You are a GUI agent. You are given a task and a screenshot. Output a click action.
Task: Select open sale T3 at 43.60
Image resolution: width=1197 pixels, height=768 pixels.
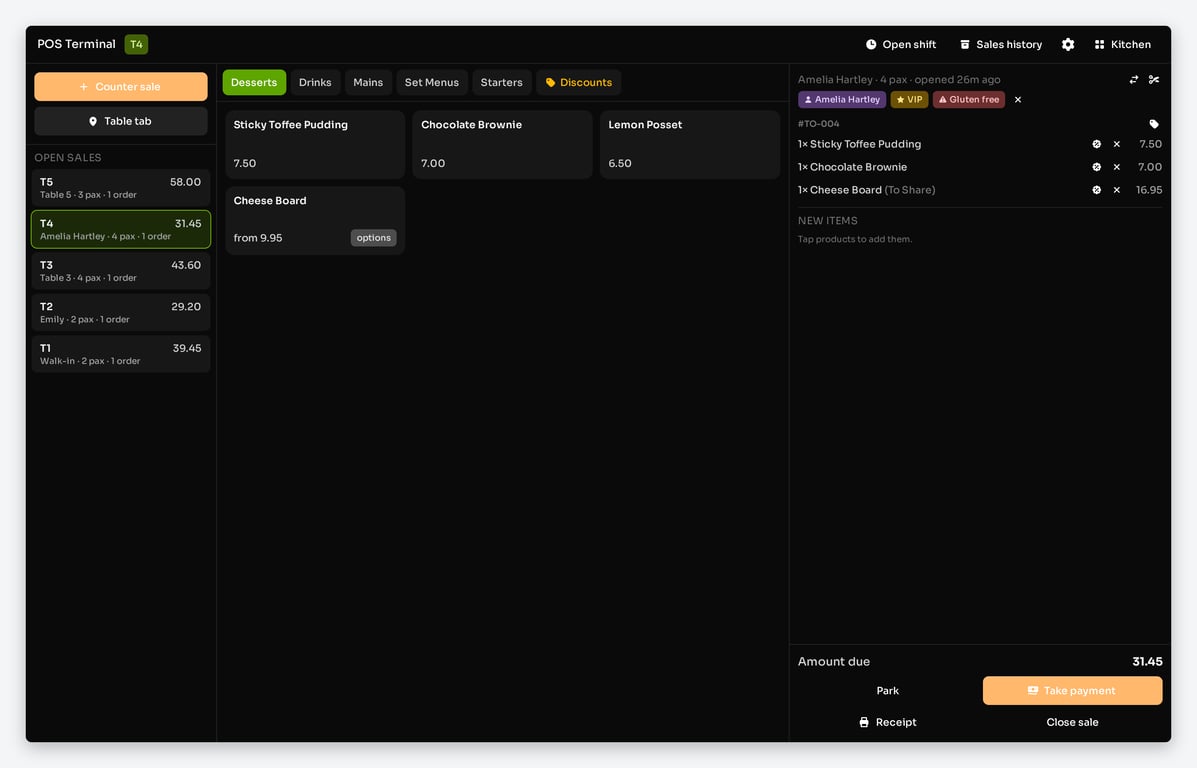121,271
